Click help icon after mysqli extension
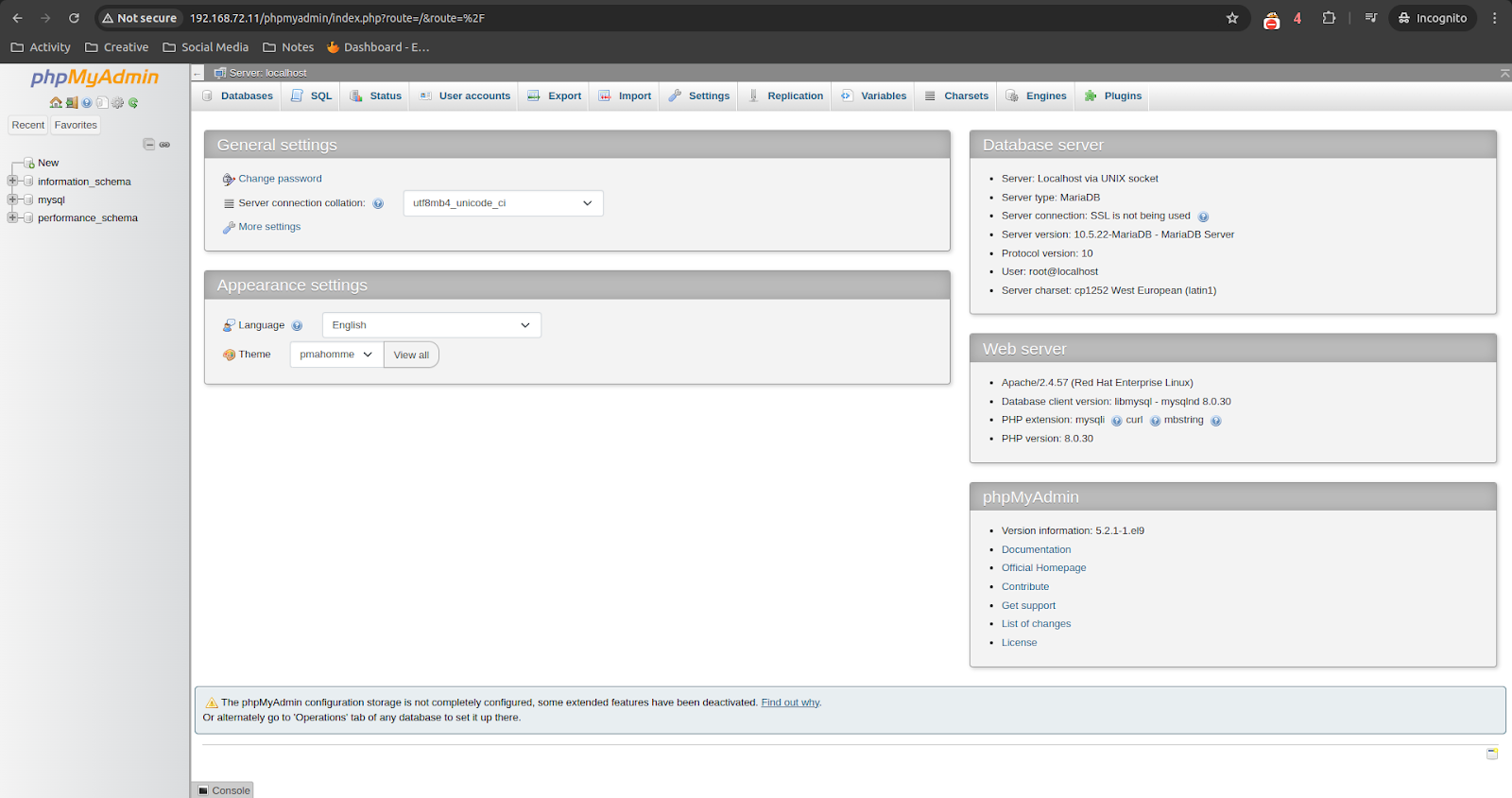Viewport: 1512px width, 798px height. pyautogui.click(x=1116, y=421)
